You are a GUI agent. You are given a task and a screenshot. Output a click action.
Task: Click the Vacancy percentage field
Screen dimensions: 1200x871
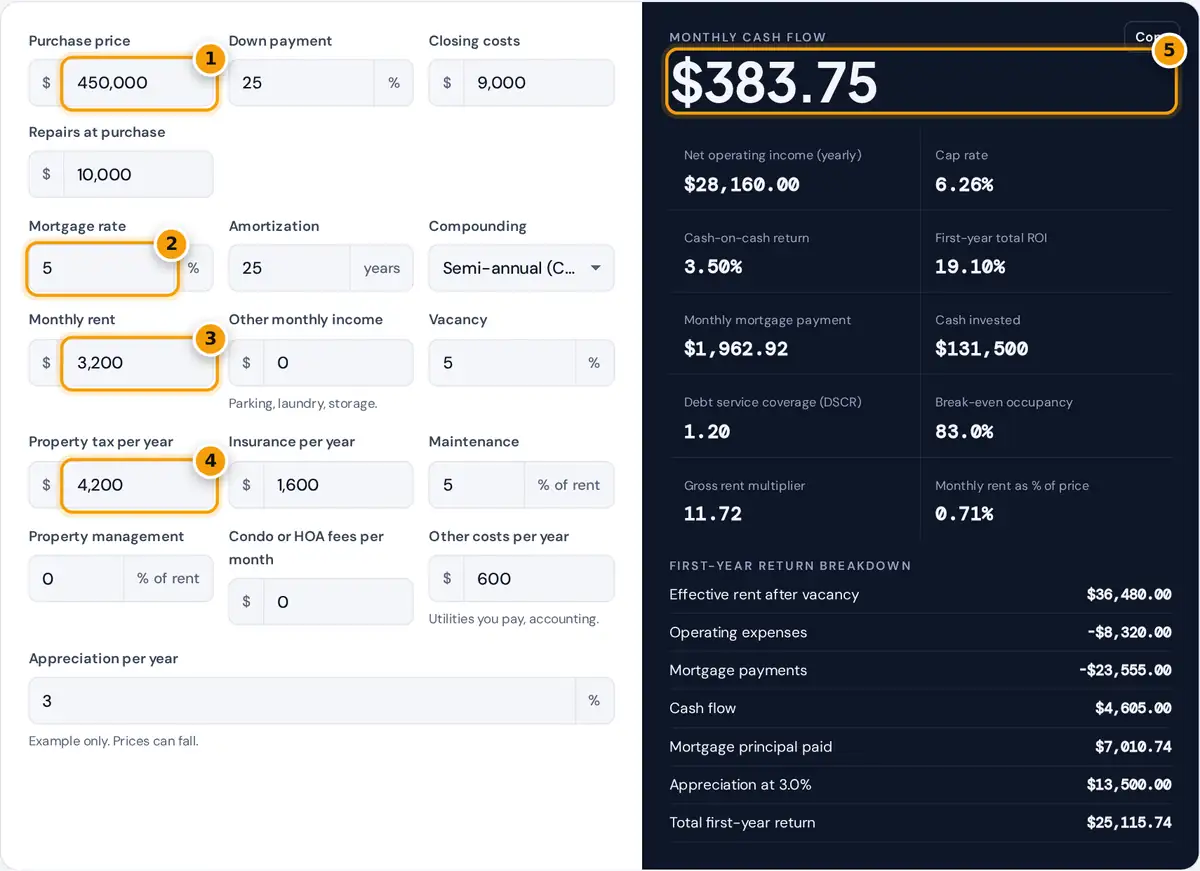click(x=501, y=363)
